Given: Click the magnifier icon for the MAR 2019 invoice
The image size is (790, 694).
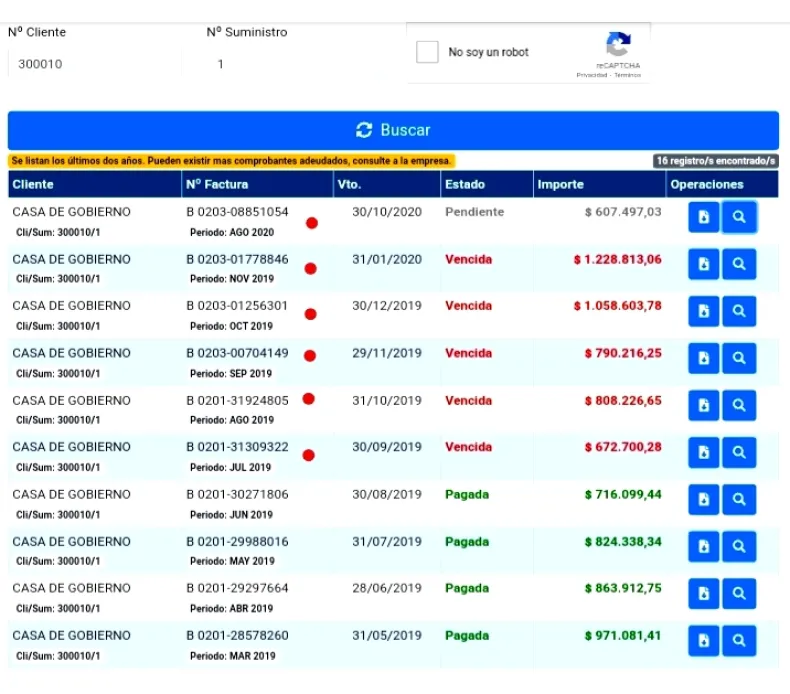Looking at the screenshot, I should (739, 640).
